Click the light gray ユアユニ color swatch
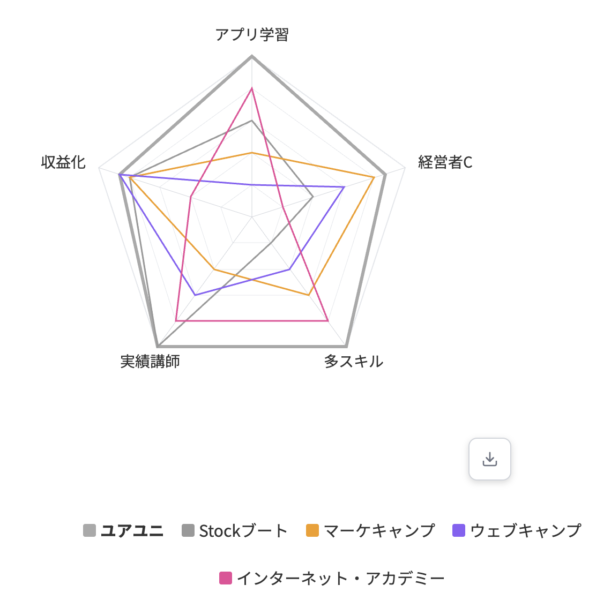 tap(89, 531)
